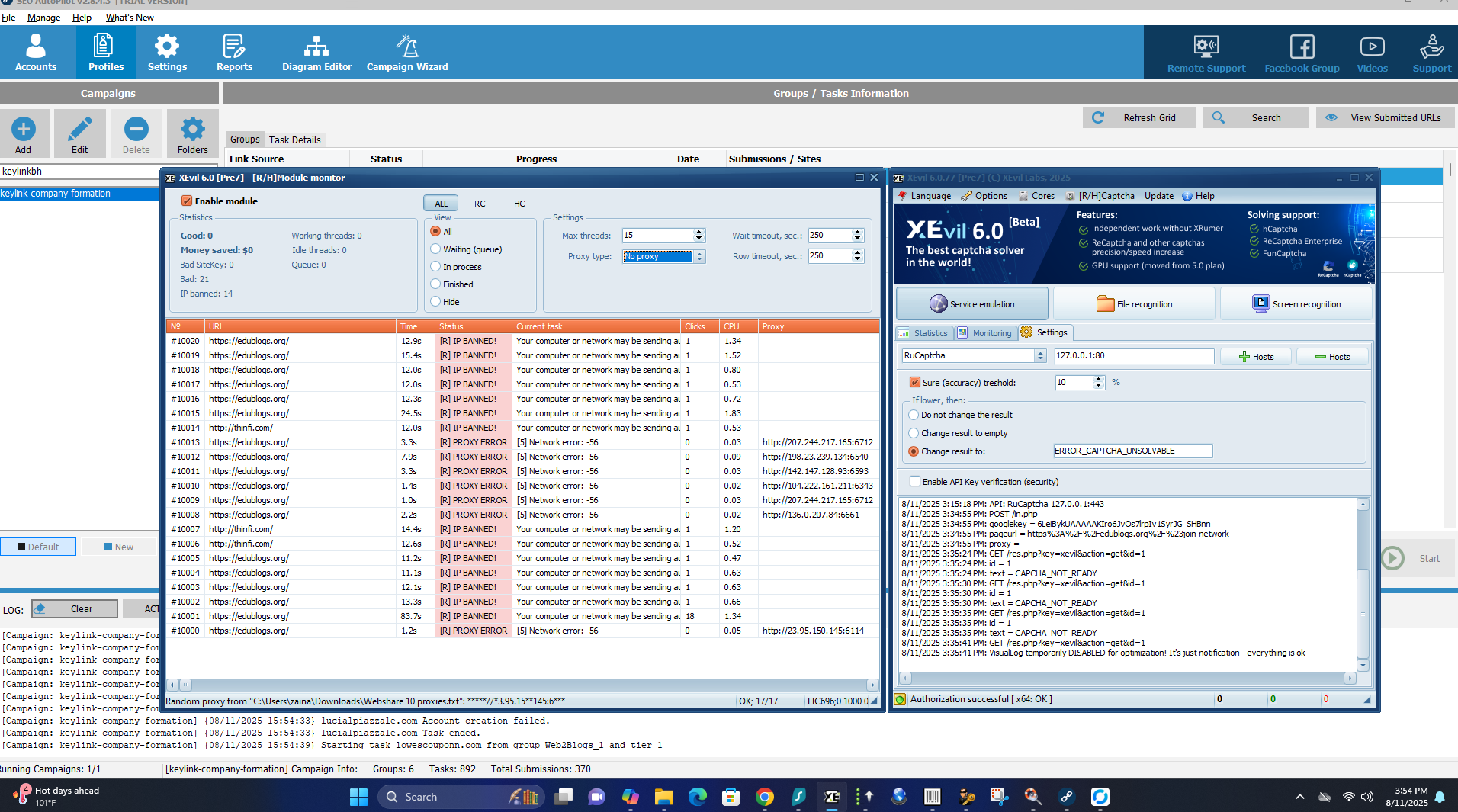This screenshot has width=1458, height=812.
Task: Launch the Diagram Editor
Action: (316, 53)
